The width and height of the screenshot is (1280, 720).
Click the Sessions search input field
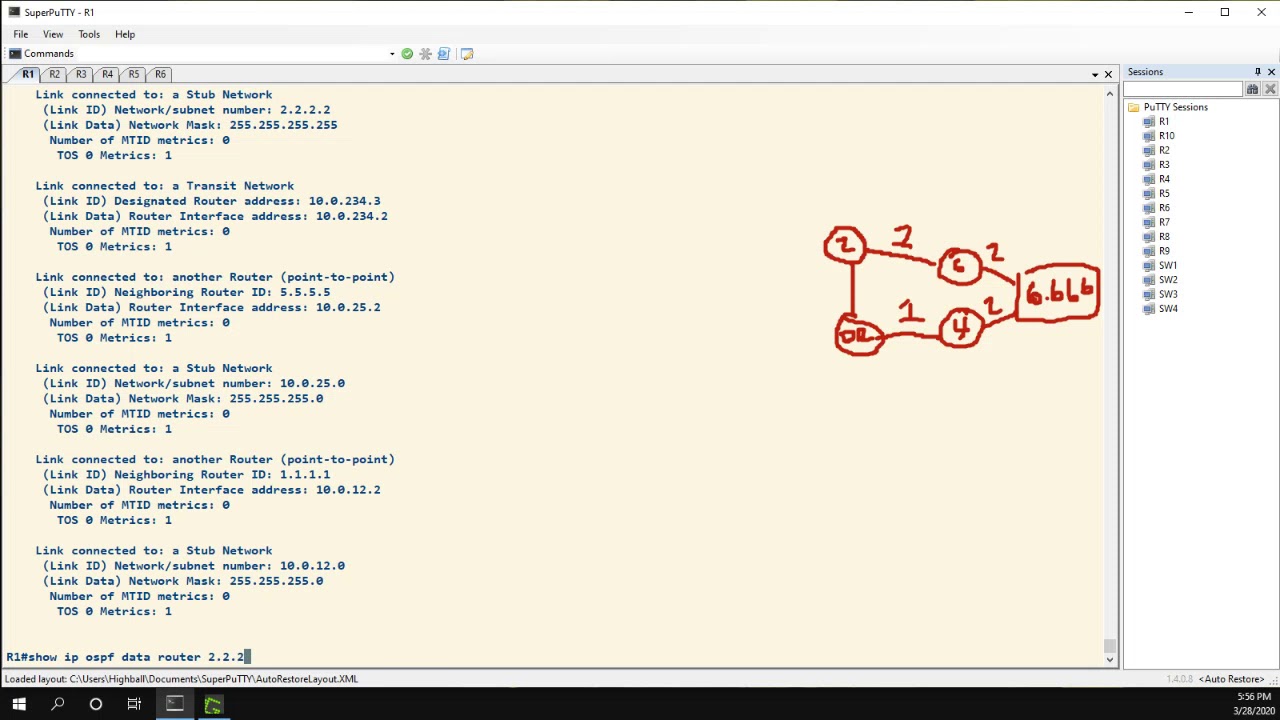tap(1184, 90)
